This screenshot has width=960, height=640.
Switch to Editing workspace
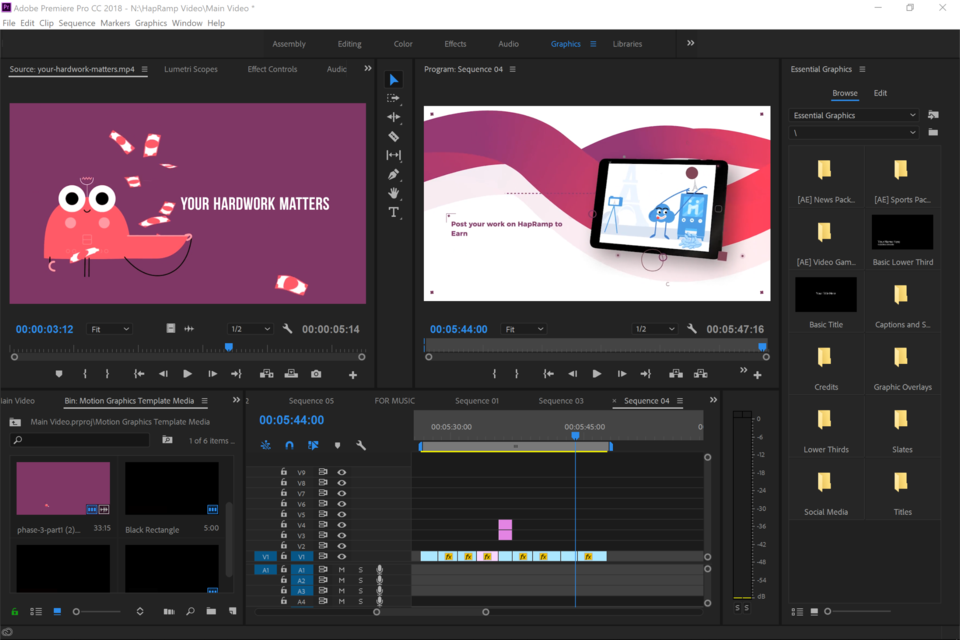[349, 44]
